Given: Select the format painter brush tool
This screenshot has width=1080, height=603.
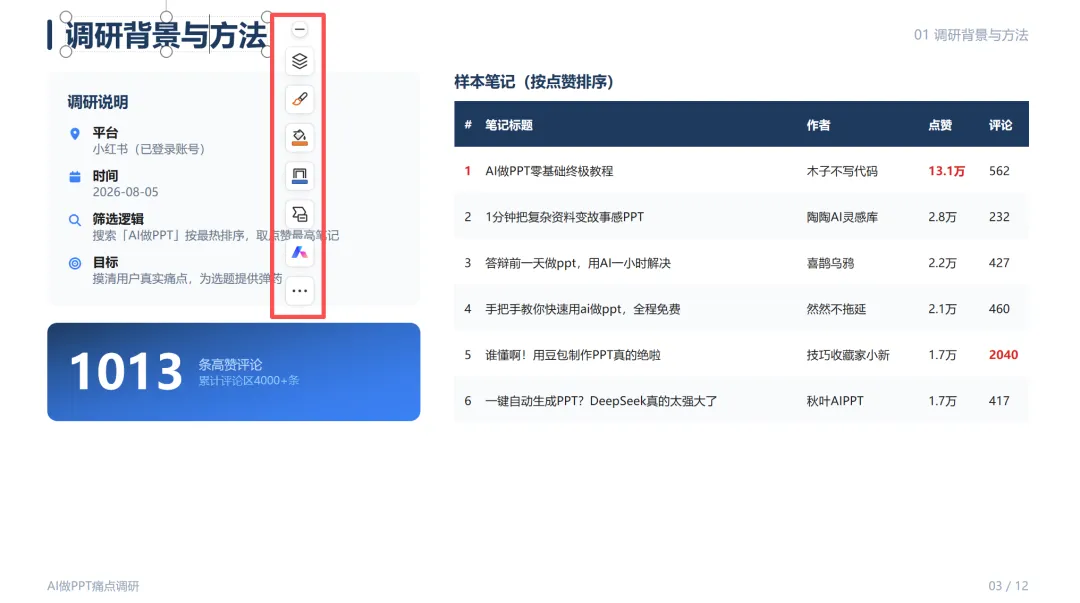Looking at the screenshot, I should click(x=299, y=99).
